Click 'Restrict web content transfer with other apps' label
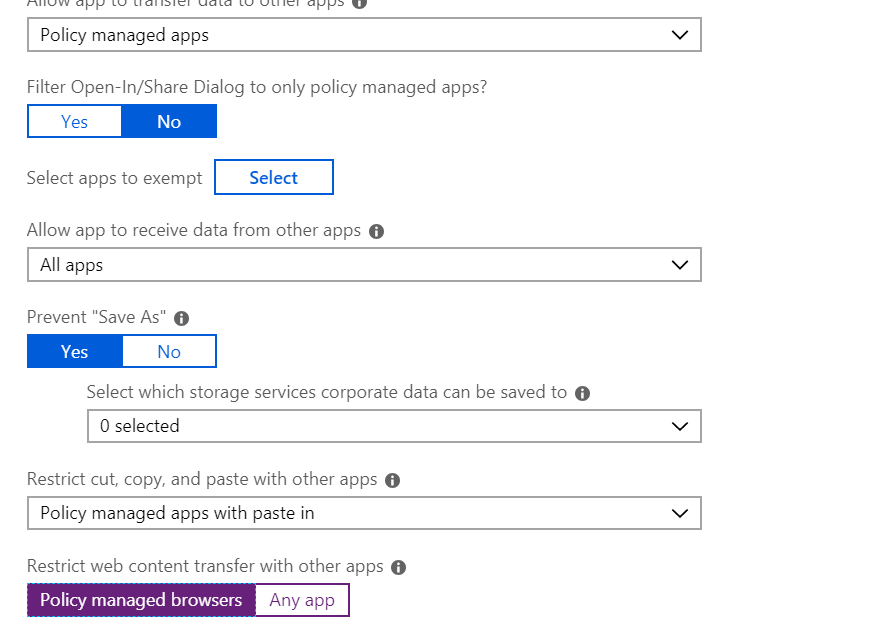The image size is (888, 632). click(x=205, y=567)
